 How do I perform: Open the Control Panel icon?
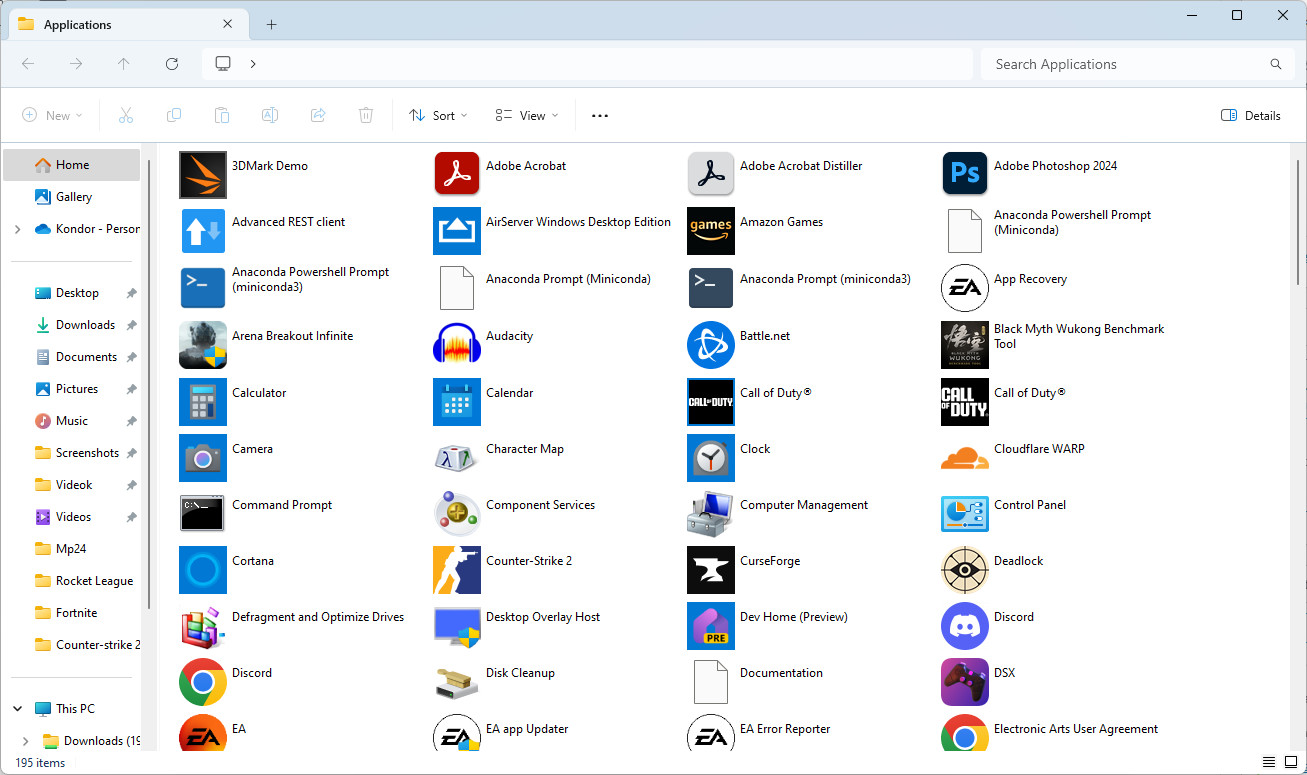click(965, 514)
